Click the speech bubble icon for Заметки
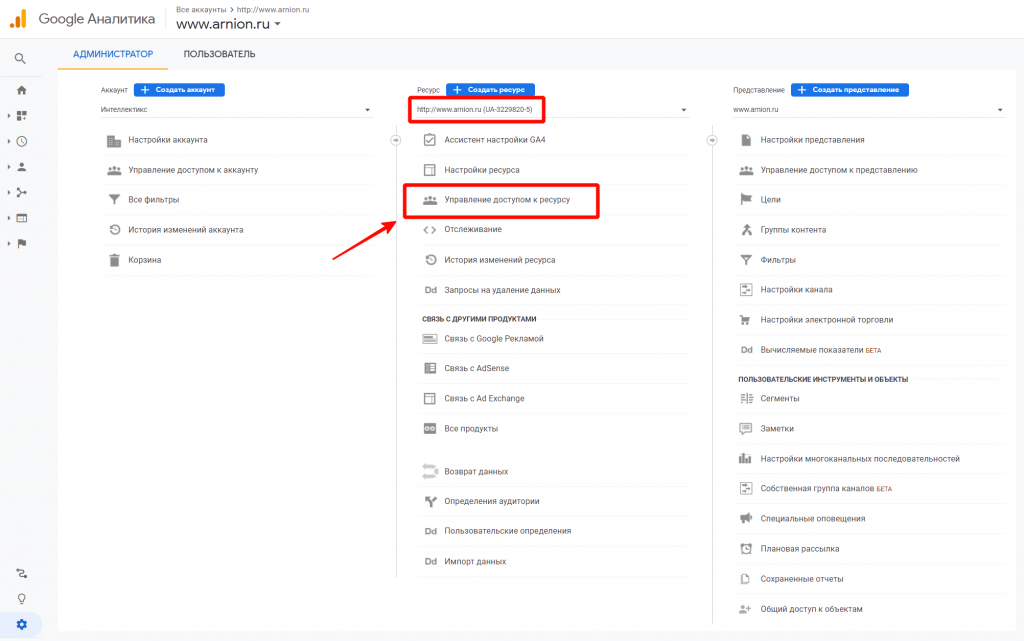The height and width of the screenshot is (641, 1024). (746, 429)
